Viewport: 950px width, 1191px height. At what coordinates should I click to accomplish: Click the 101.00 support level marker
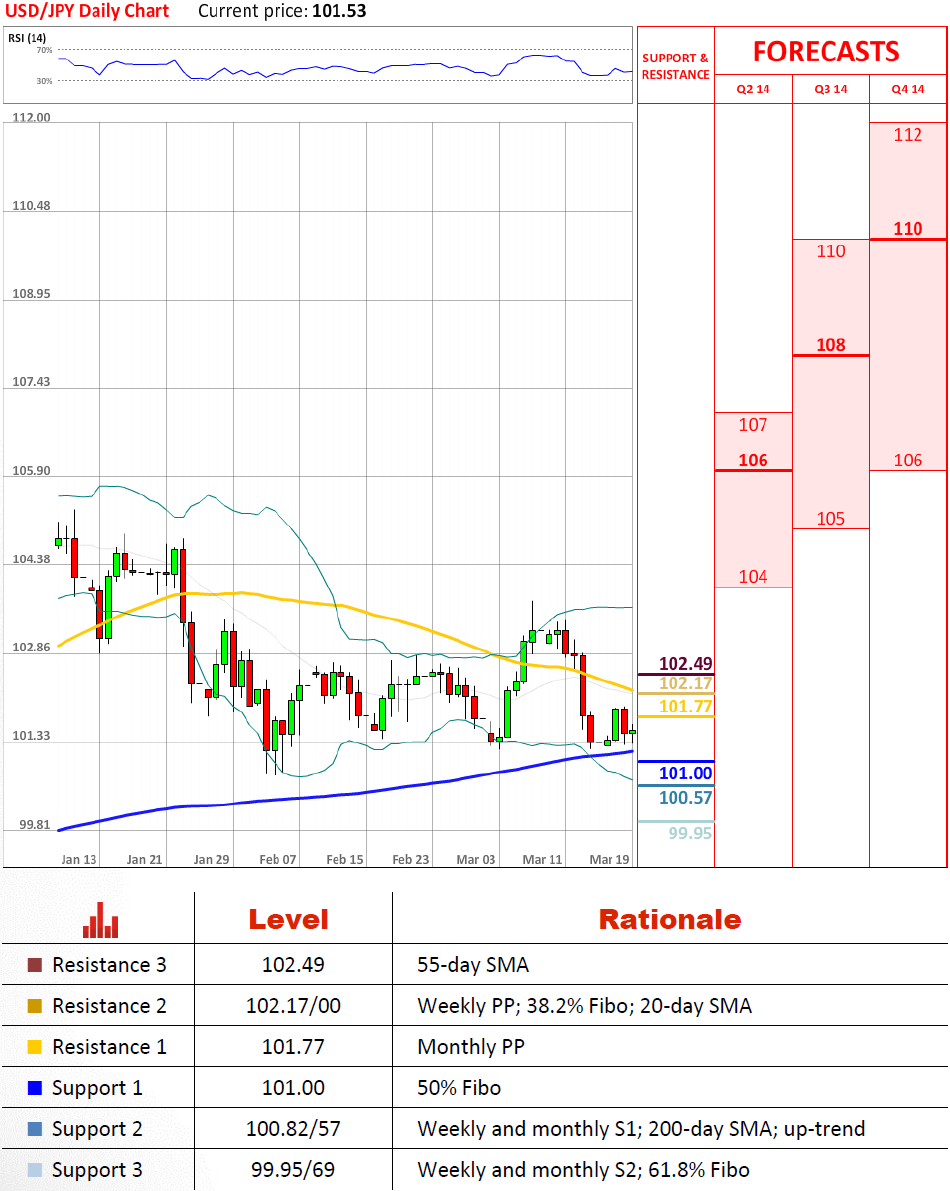[x=685, y=773]
